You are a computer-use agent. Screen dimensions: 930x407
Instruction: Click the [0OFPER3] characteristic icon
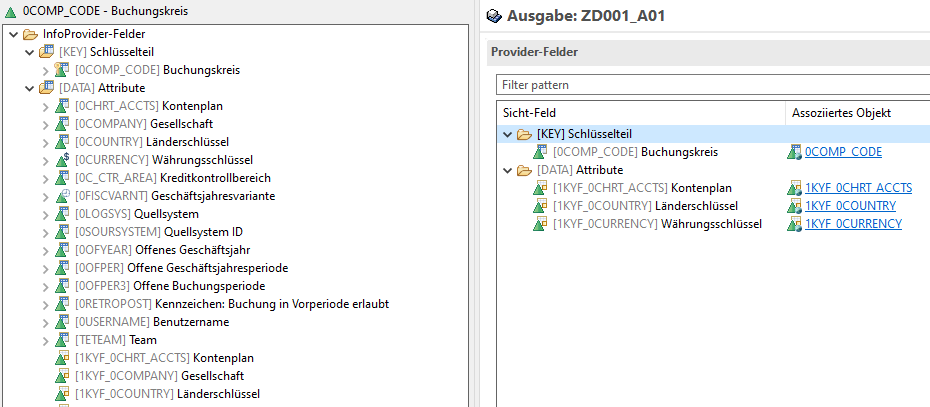62,286
